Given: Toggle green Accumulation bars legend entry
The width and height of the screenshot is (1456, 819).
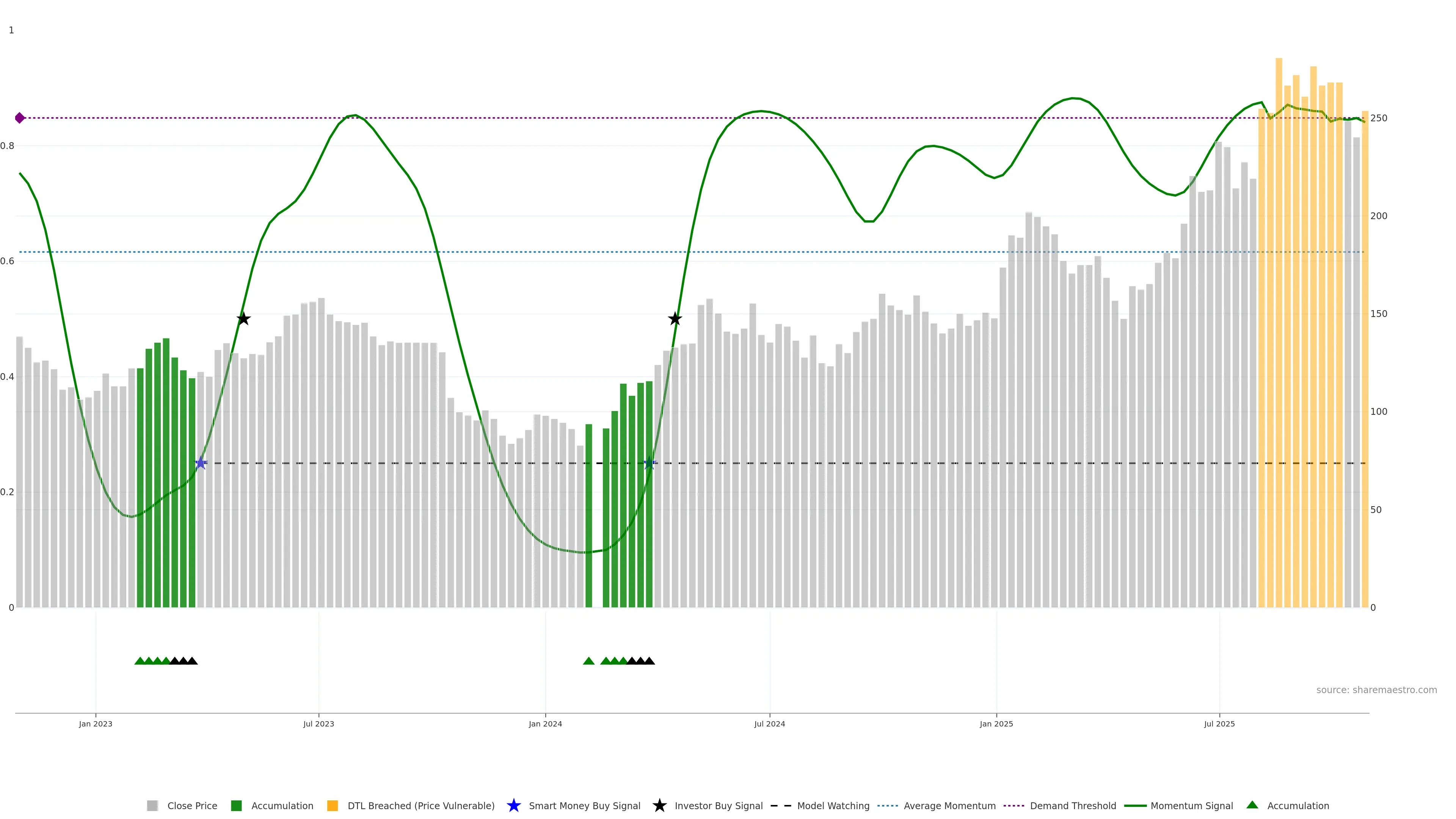Looking at the screenshot, I should [x=281, y=806].
